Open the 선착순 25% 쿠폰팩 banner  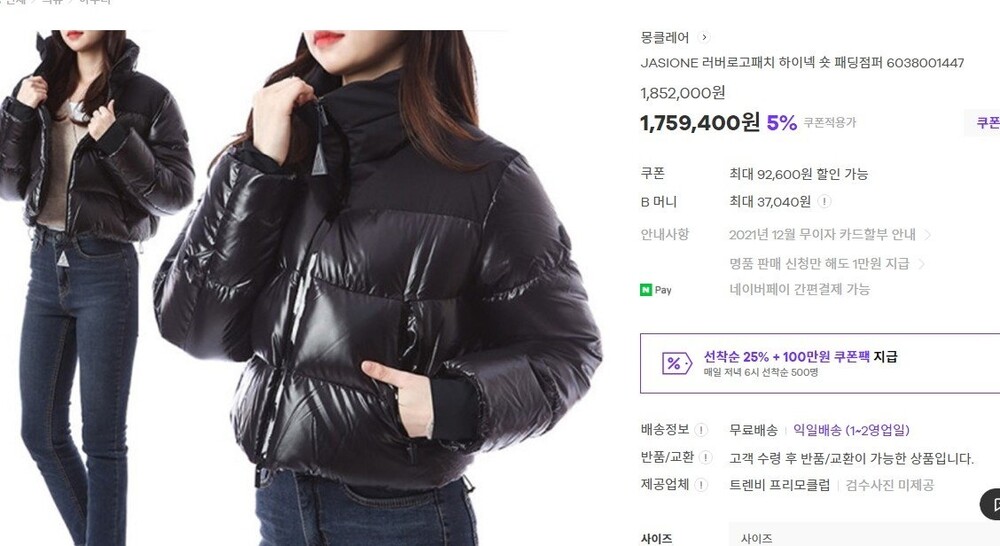coord(820,363)
